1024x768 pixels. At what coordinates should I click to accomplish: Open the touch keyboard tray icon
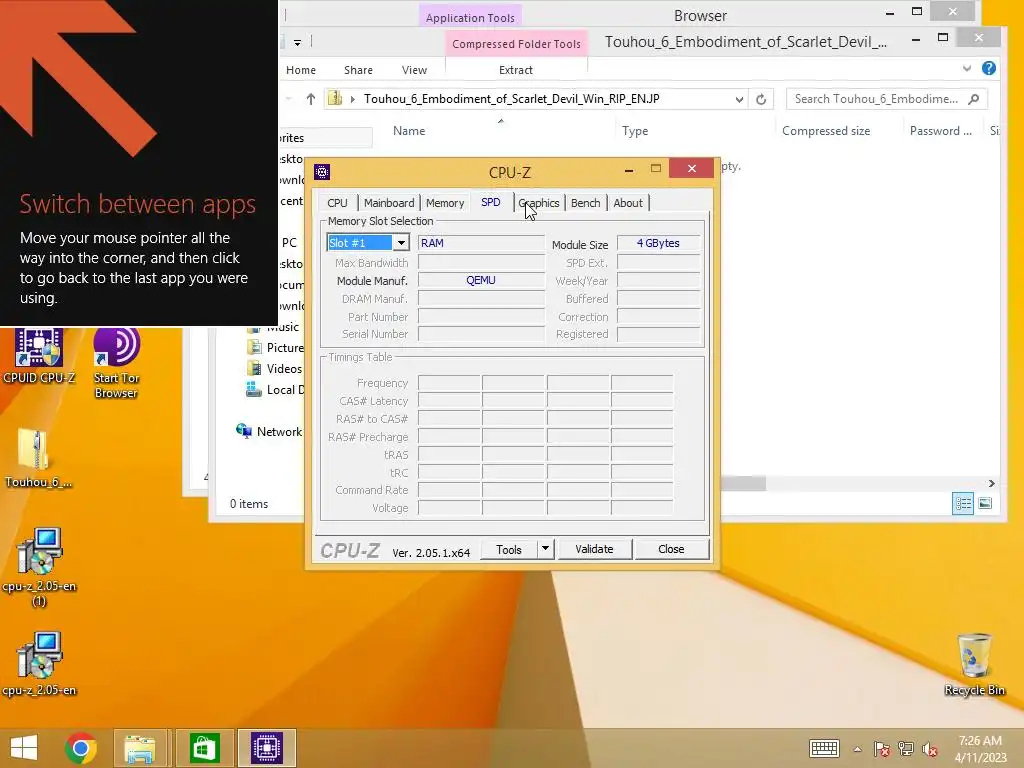click(x=824, y=748)
